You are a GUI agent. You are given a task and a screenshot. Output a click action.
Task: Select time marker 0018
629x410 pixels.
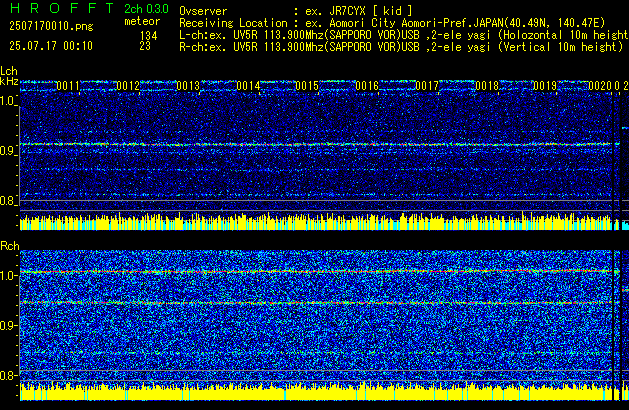click(x=487, y=86)
